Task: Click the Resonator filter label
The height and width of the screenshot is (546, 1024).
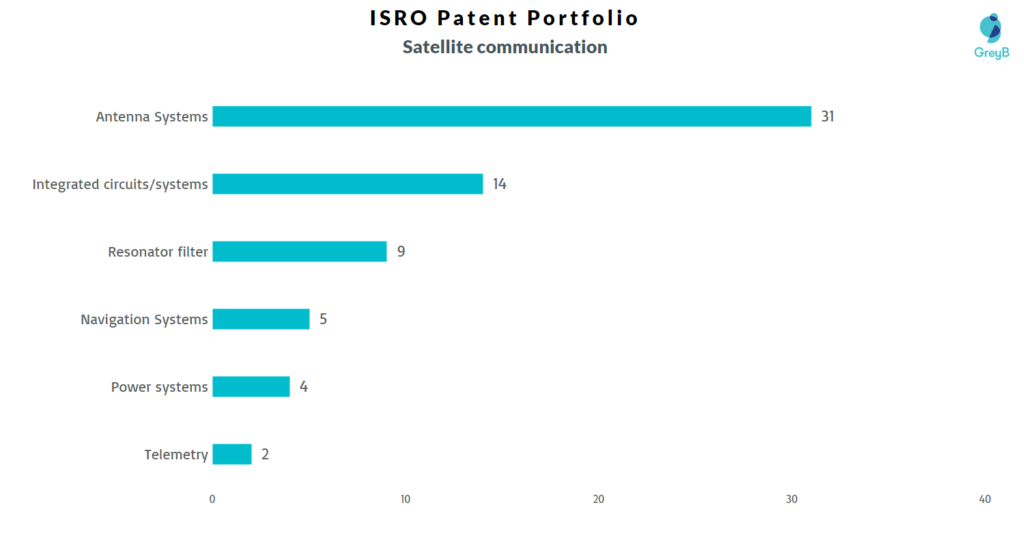Action: pyautogui.click(x=157, y=252)
